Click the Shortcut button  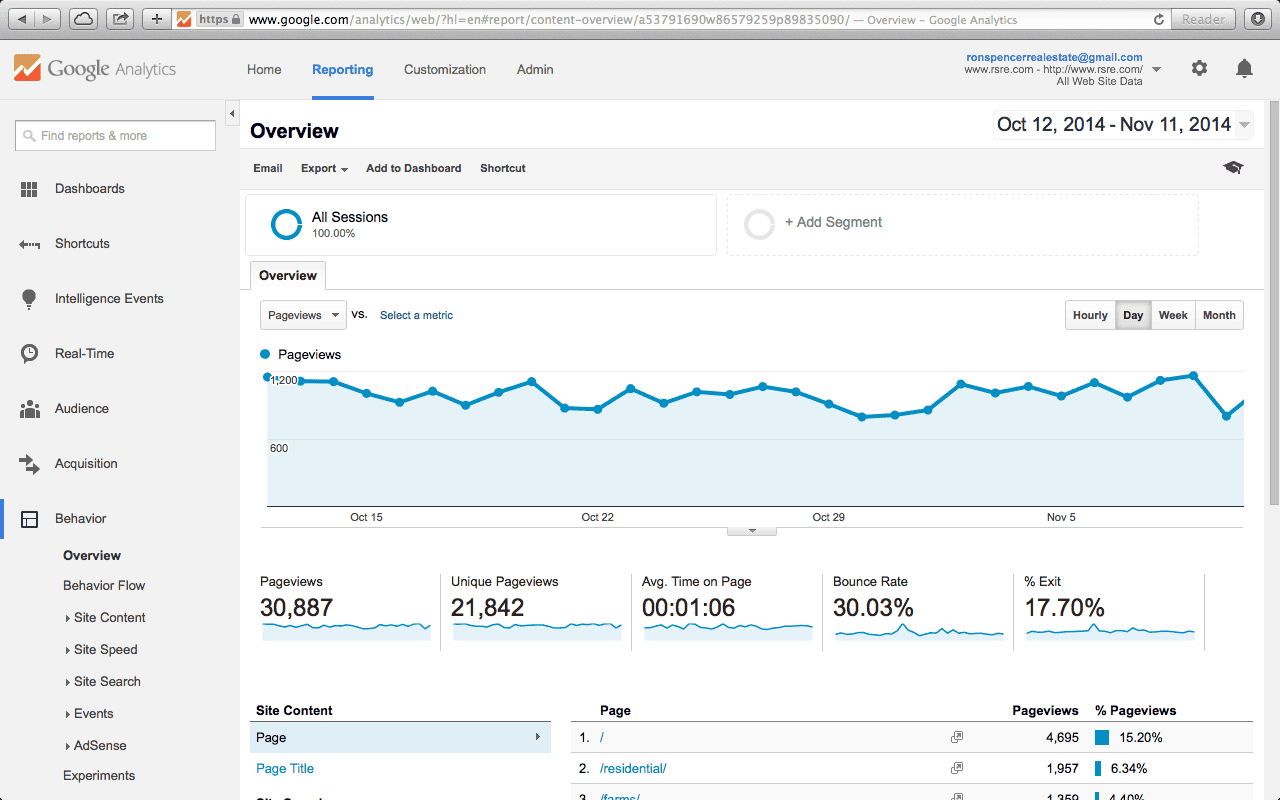click(x=503, y=168)
